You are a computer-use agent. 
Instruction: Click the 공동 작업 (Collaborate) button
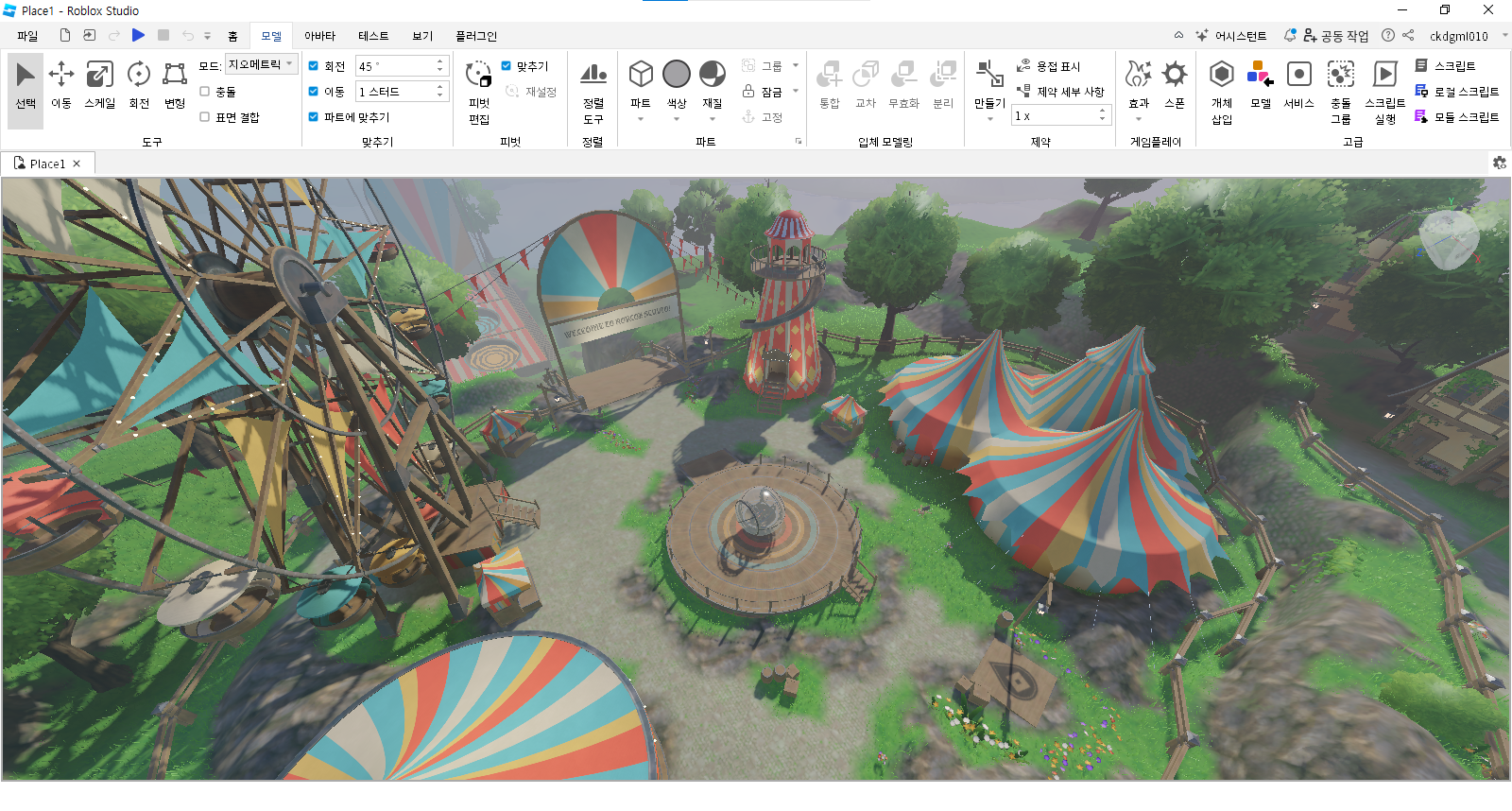[x=1335, y=36]
